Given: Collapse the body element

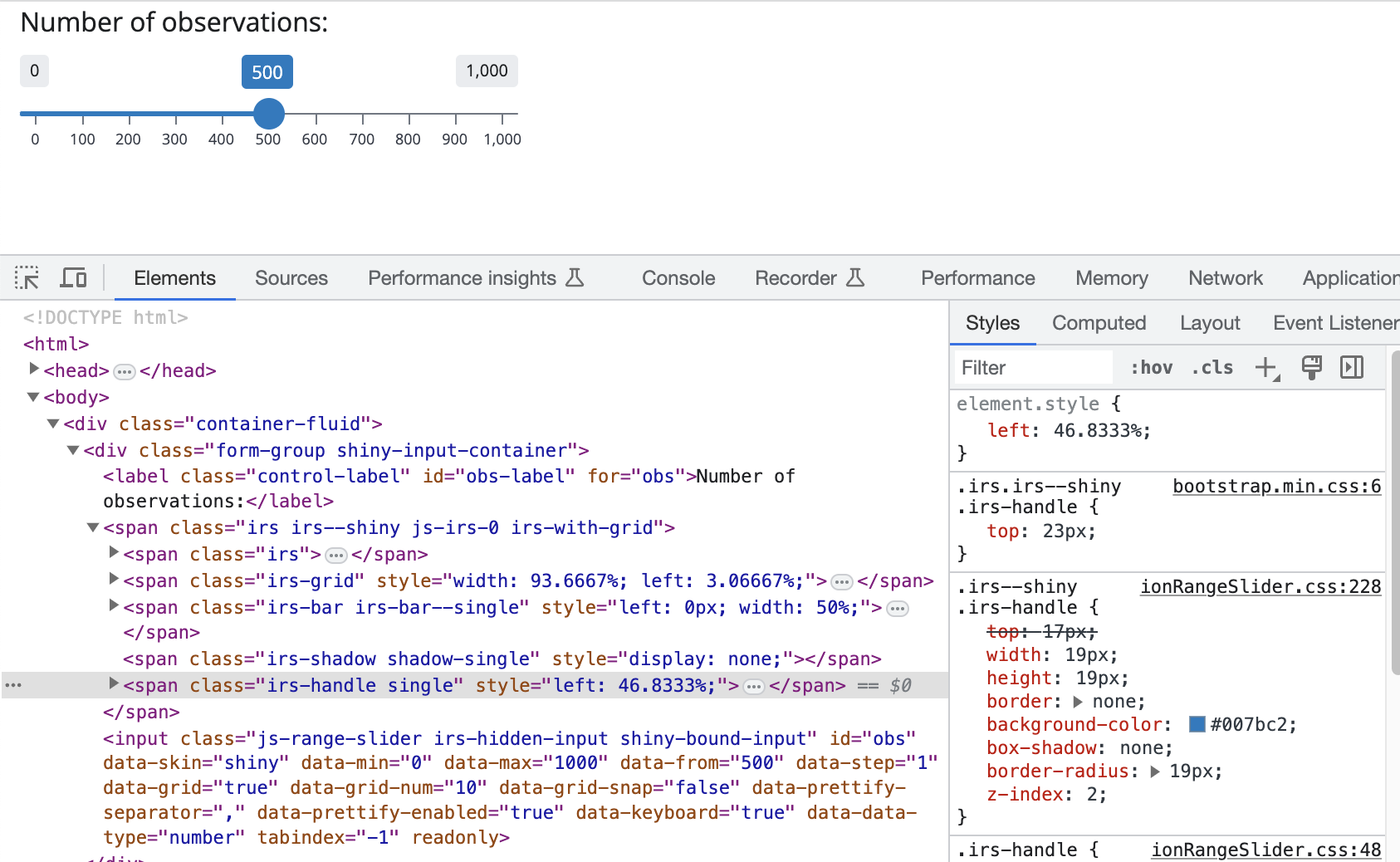Looking at the screenshot, I should tap(33, 397).
